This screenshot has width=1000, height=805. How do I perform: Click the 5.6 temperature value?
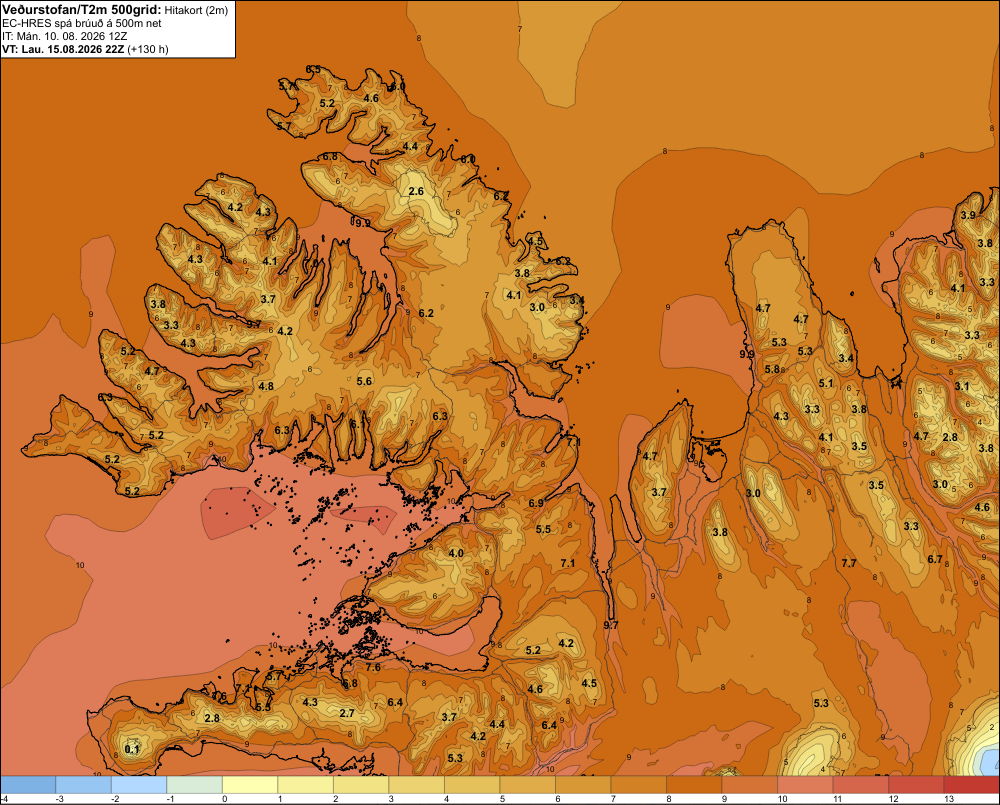tap(364, 381)
